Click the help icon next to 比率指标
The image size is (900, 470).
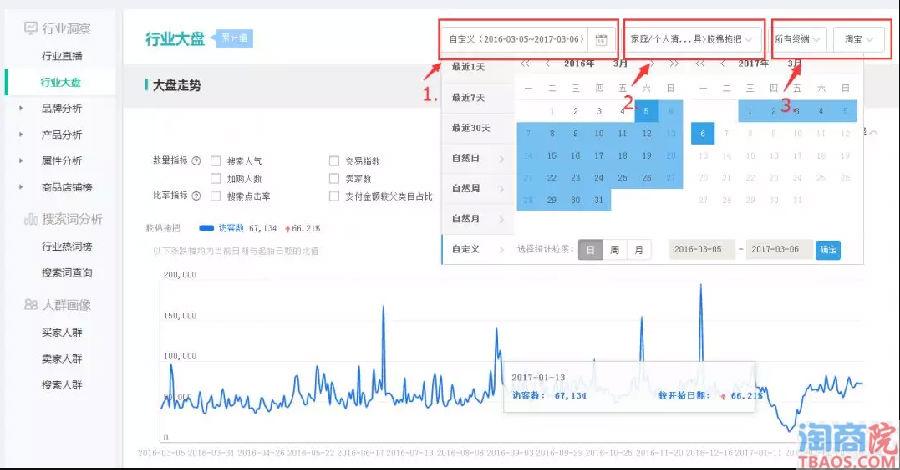(196, 196)
